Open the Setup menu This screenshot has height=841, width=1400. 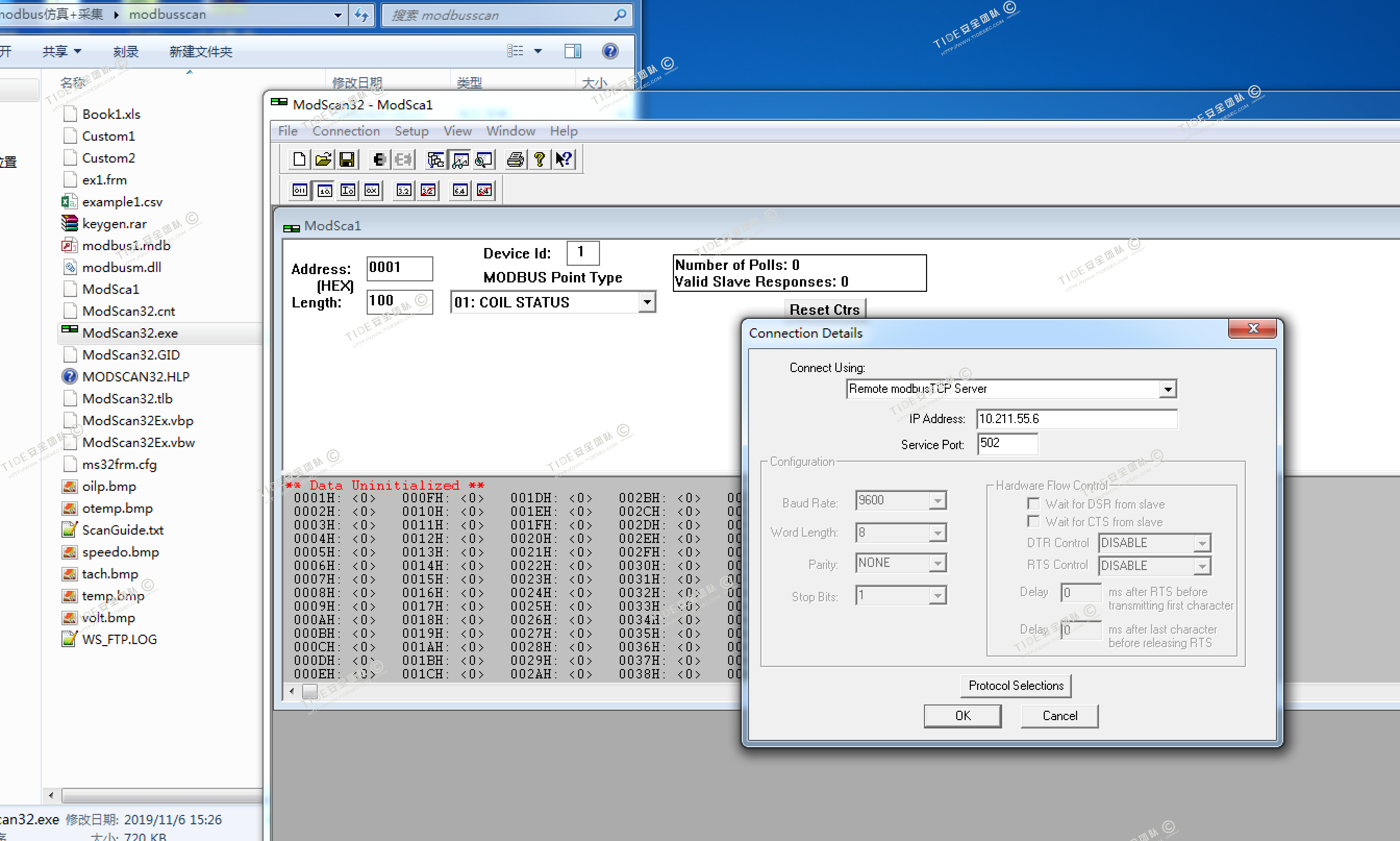(411, 131)
